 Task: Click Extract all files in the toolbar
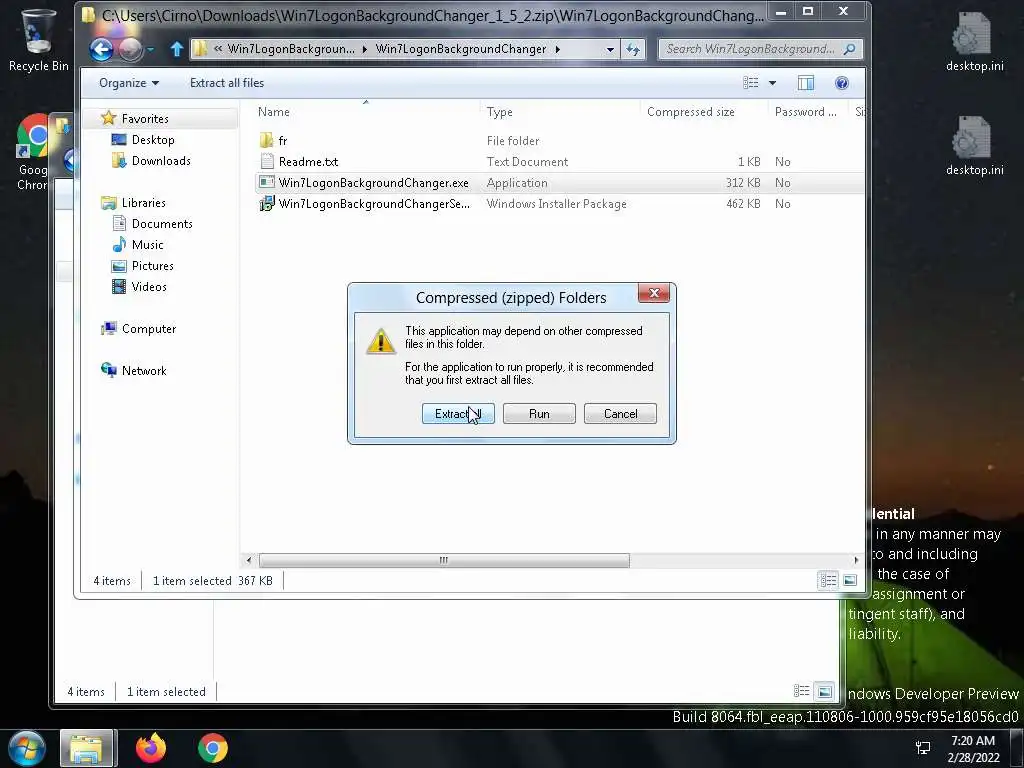pos(227,83)
